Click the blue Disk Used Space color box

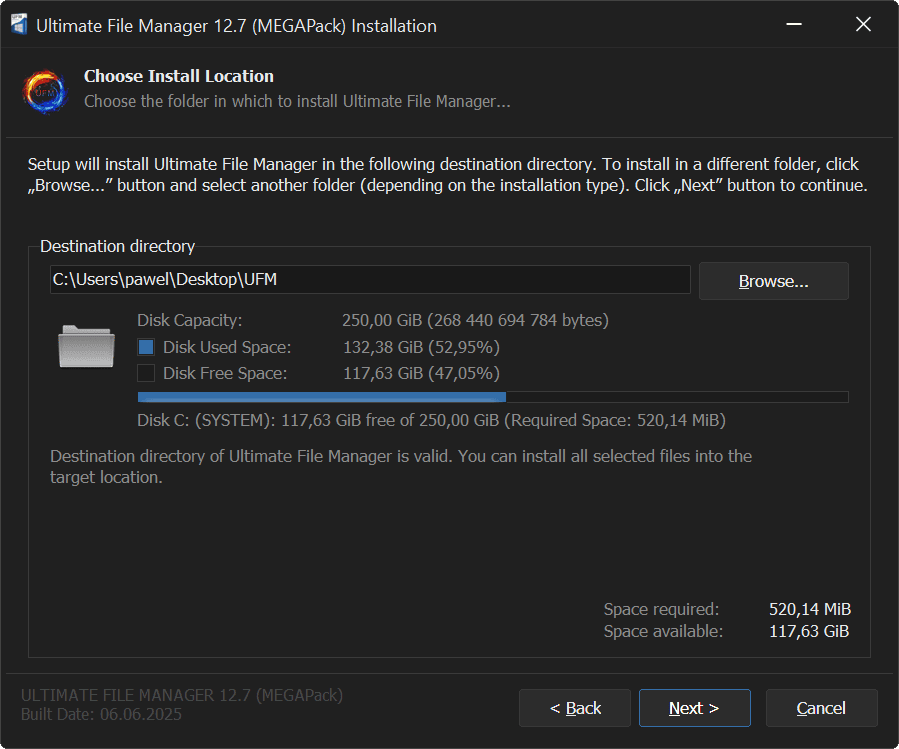coord(146,348)
